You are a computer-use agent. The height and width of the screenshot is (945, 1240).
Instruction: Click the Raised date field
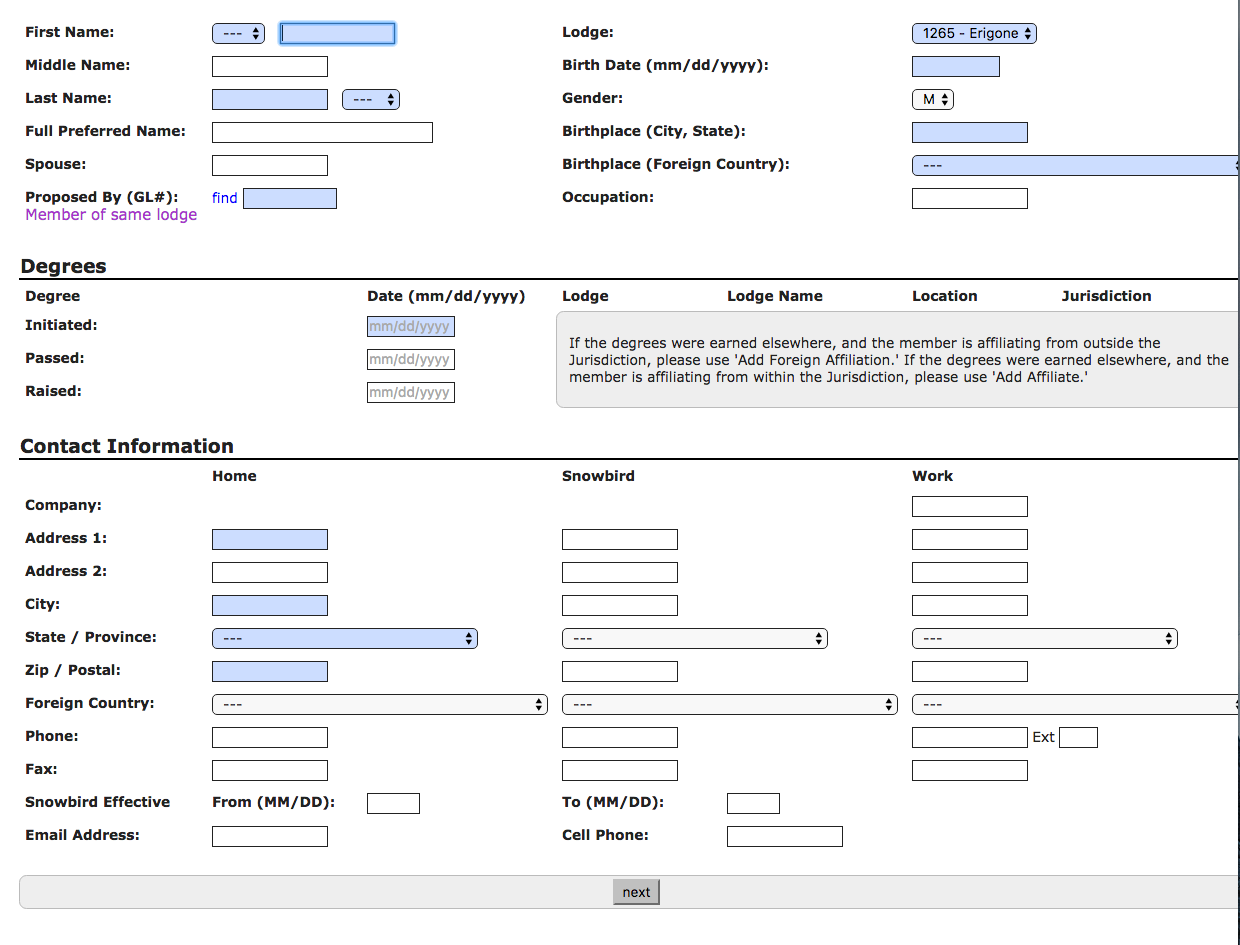click(410, 393)
